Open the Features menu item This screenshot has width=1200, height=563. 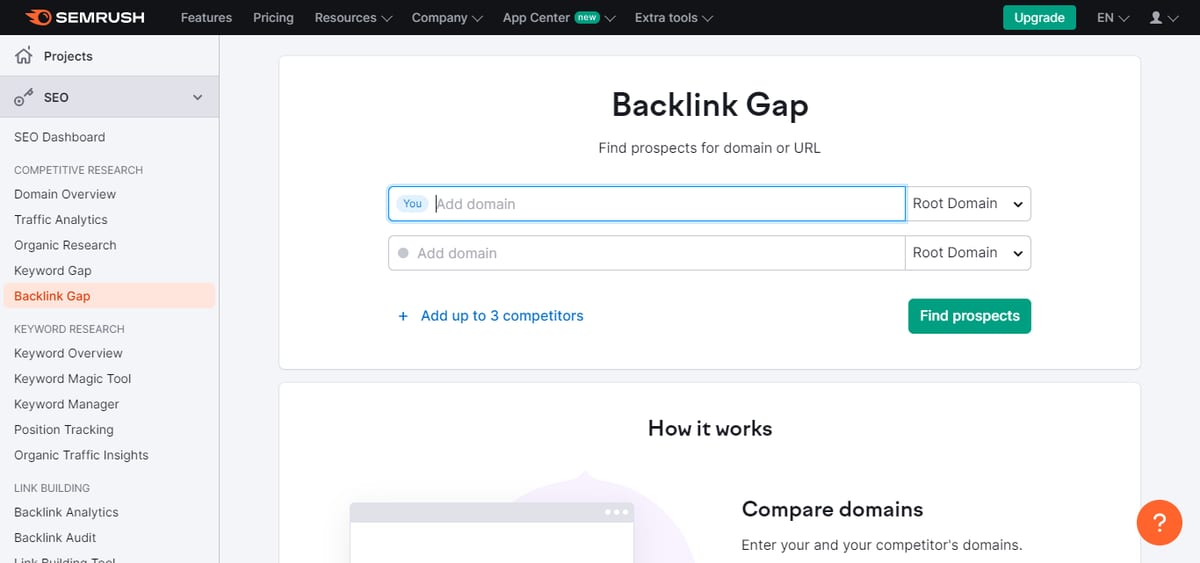[206, 18]
